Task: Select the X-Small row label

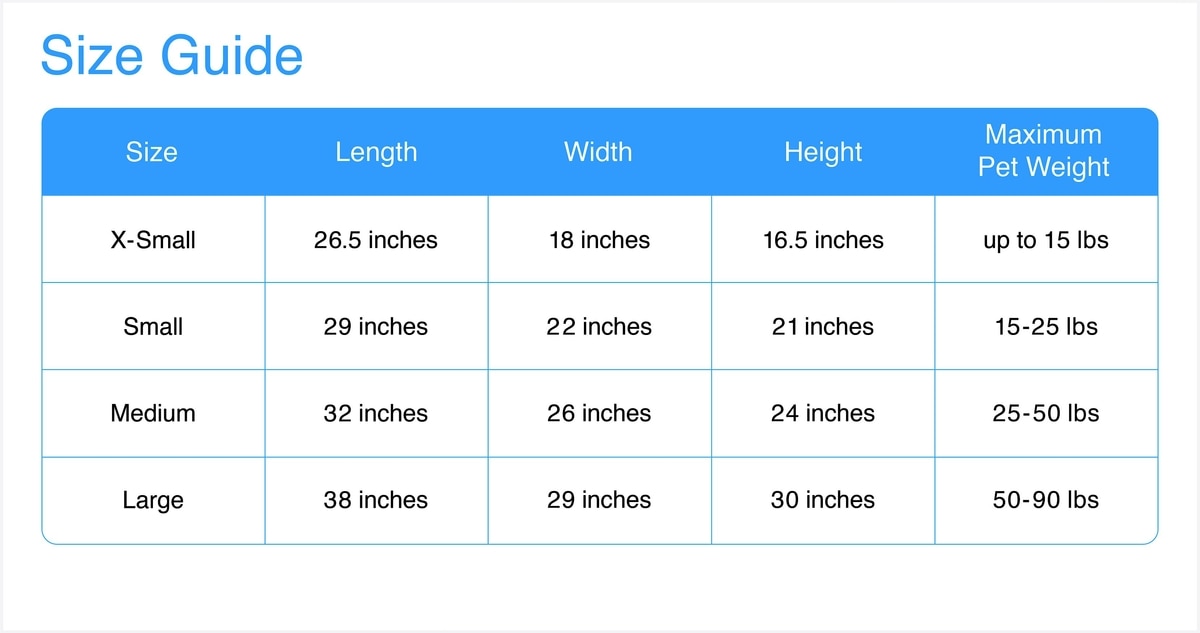Action: (153, 240)
